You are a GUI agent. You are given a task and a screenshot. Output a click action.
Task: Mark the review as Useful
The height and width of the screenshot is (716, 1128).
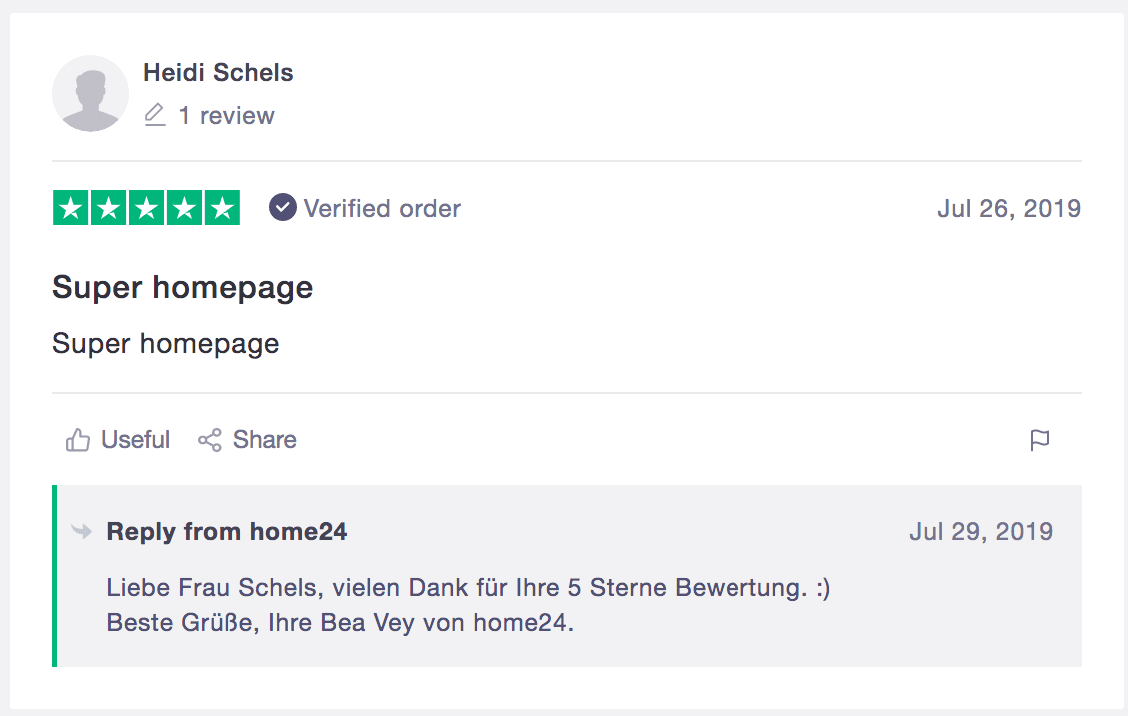[x=118, y=440]
